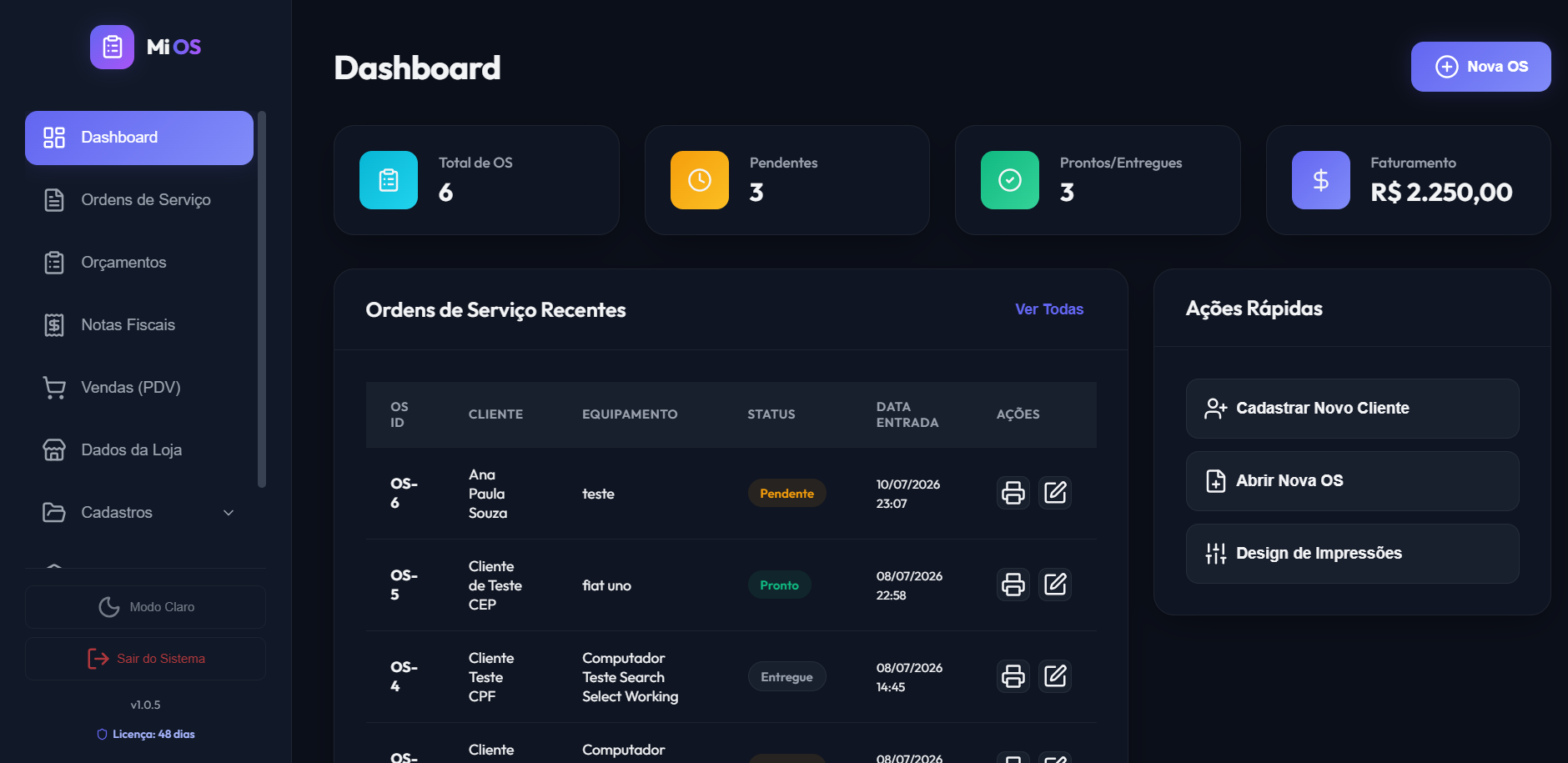Click the Dashboard grid icon

[54, 138]
